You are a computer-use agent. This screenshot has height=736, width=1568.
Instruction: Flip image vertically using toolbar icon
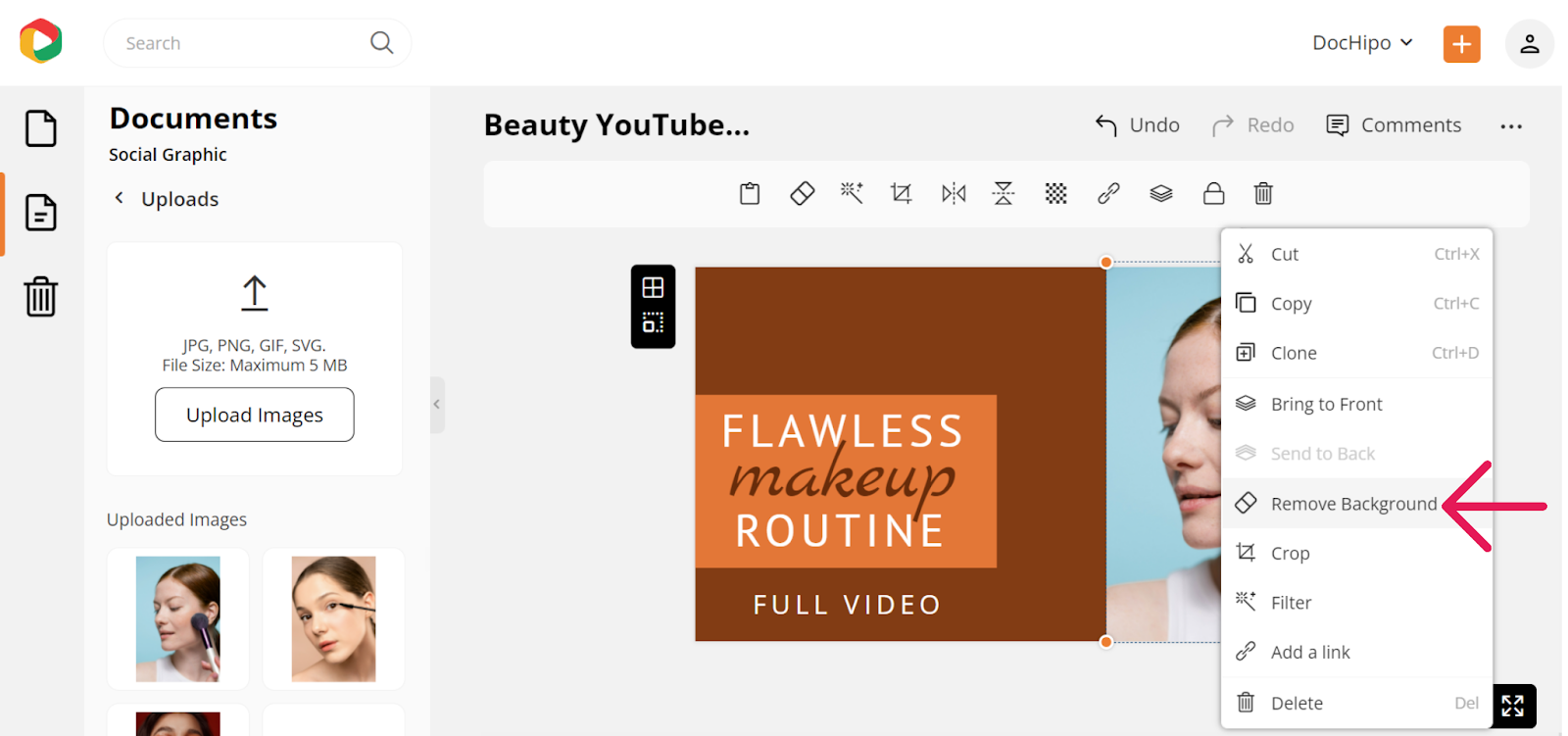tap(1004, 194)
